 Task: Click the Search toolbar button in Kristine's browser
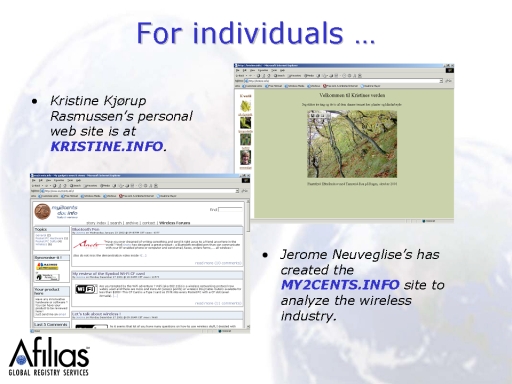(279, 76)
